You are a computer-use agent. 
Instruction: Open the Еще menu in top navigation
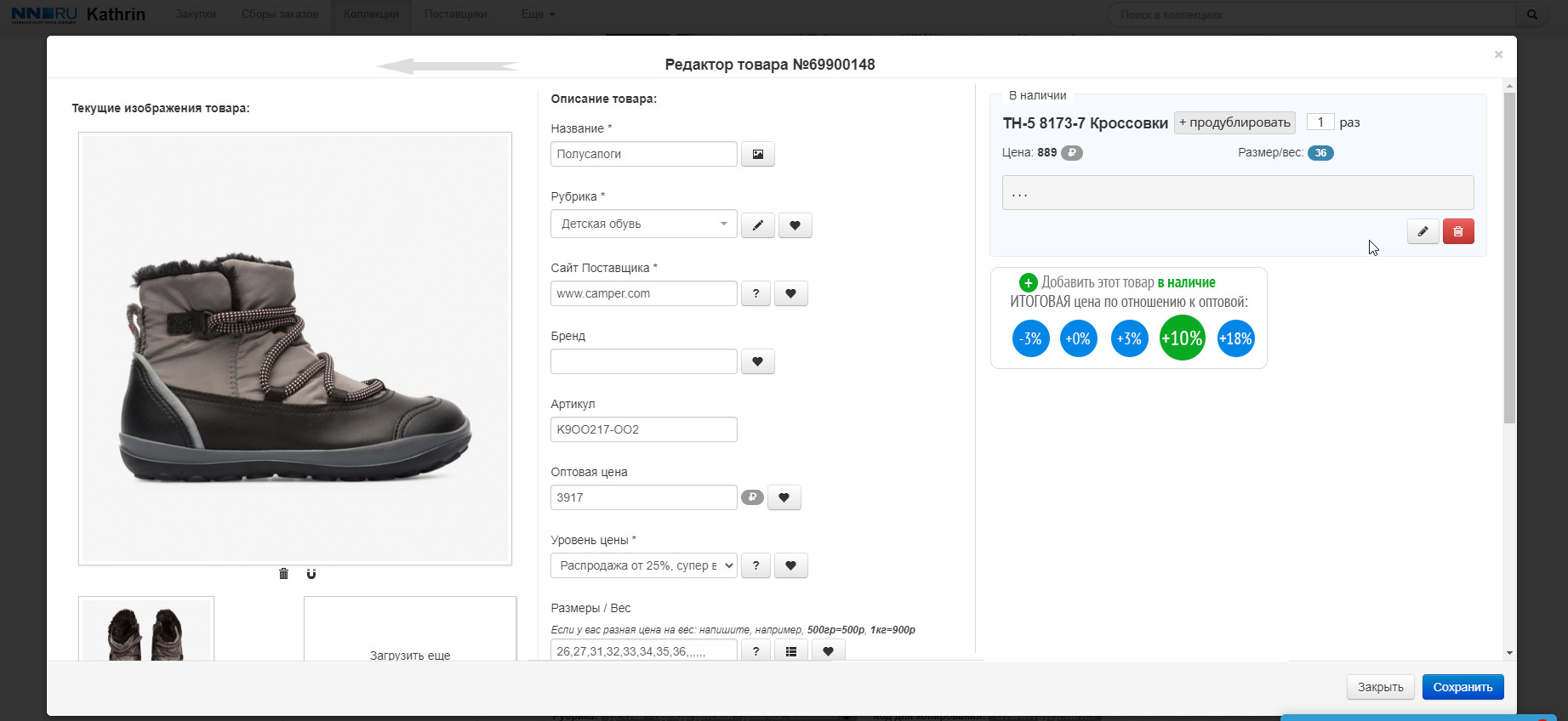click(538, 14)
